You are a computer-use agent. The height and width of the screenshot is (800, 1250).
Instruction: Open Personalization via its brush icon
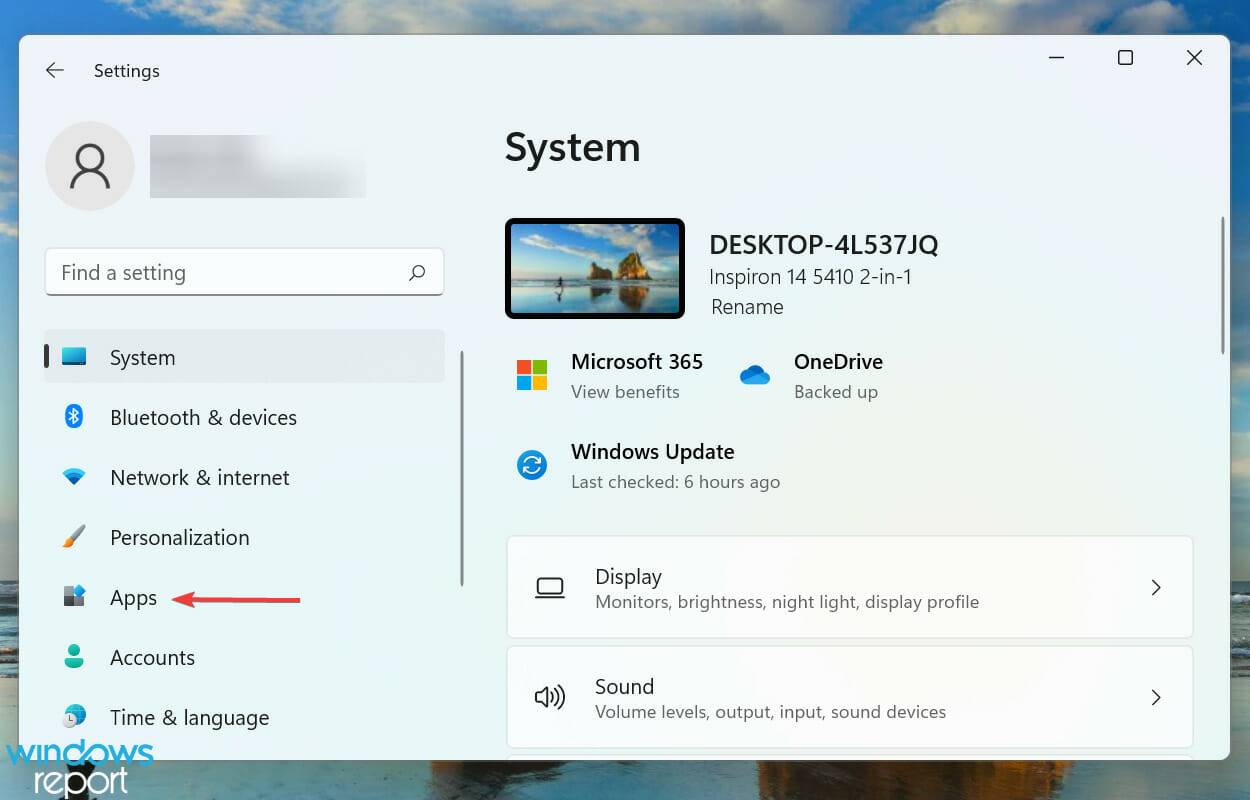74,537
